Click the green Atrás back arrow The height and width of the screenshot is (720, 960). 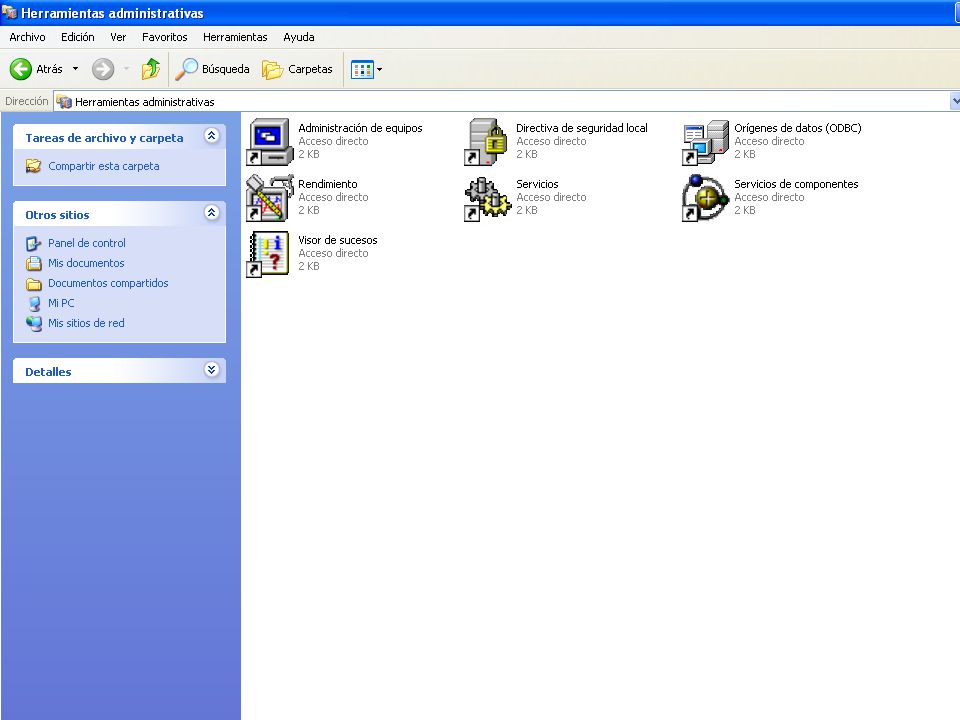pyautogui.click(x=21, y=69)
